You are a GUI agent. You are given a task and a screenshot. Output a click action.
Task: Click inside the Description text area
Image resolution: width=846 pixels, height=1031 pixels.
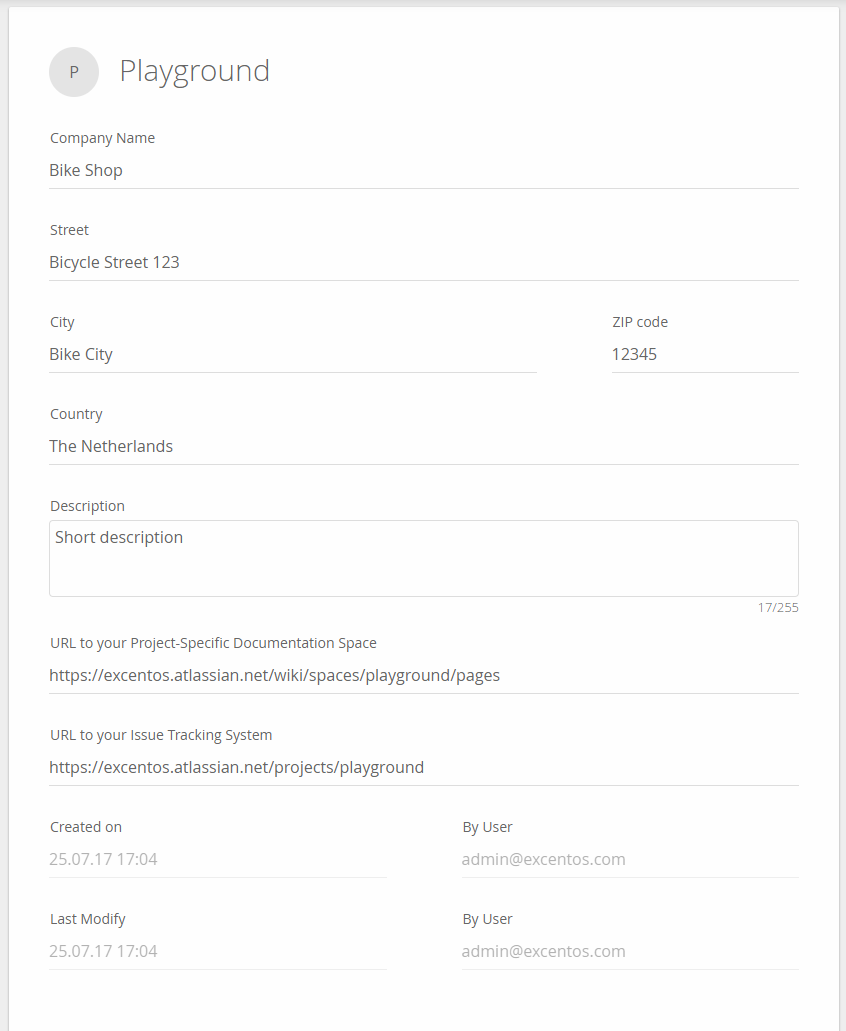(424, 559)
